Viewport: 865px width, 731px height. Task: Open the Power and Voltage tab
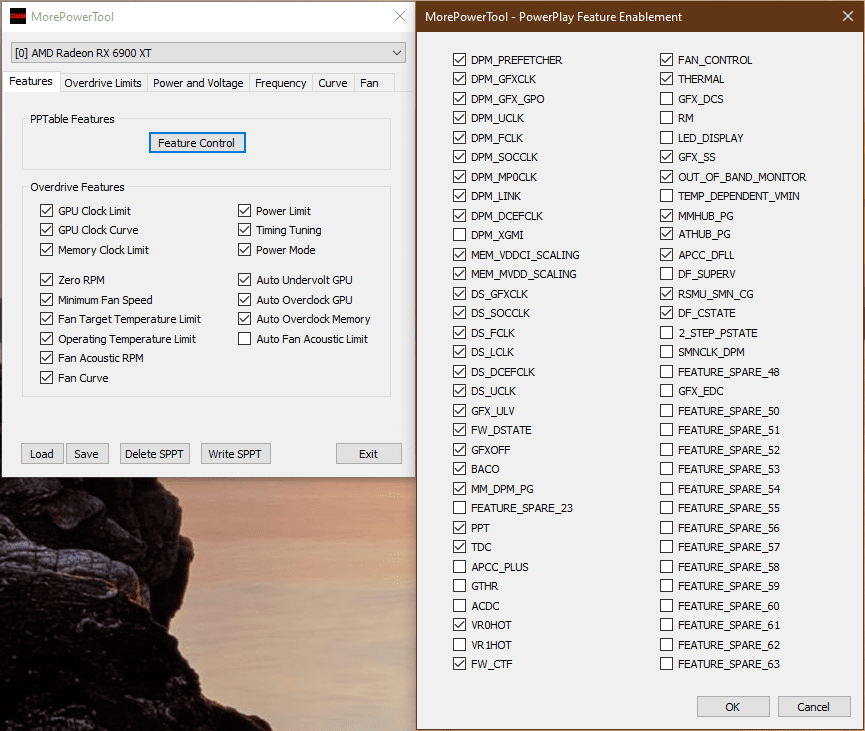point(198,83)
